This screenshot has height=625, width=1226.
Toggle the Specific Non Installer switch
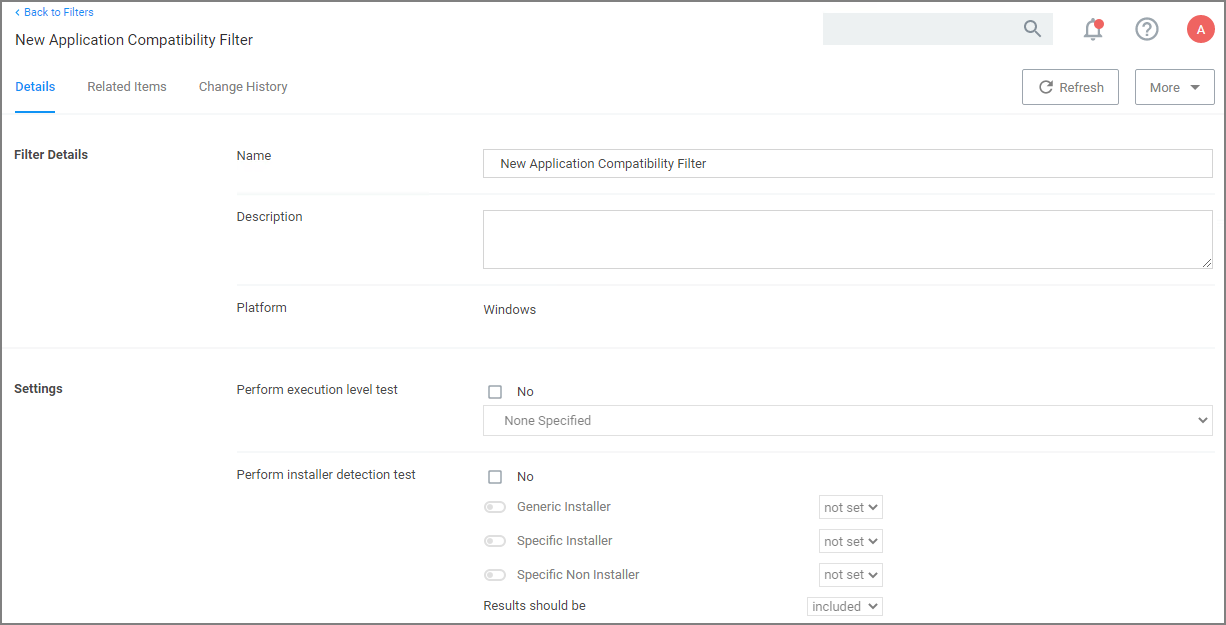pos(495,575)
